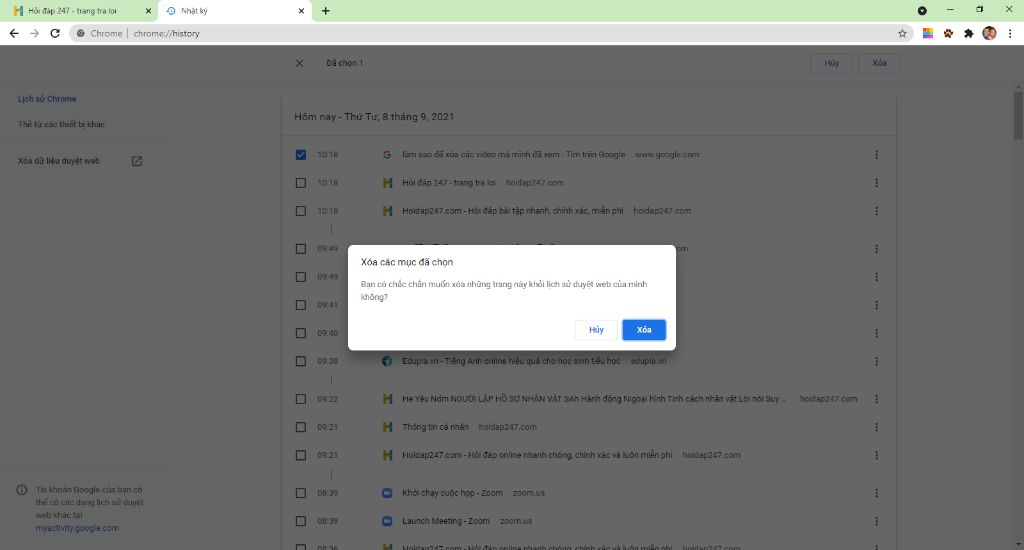Select the first 09:49 history entry checkbox

[x=300, y=249]
